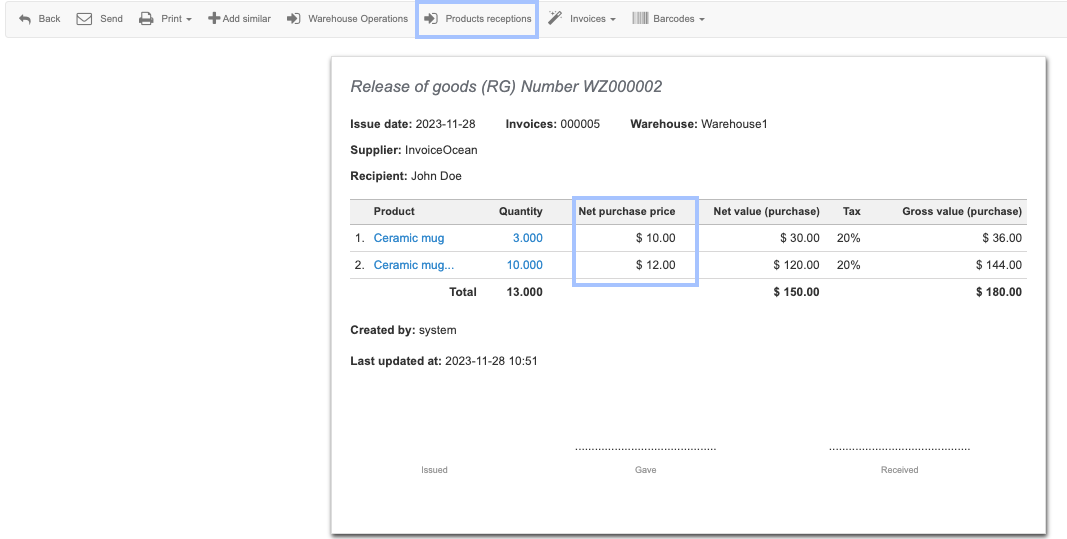The width and height of the screenshot is (1067, 539).
Task: Open the second Ceramic mug... product link
Action: (x=413, y=265)
